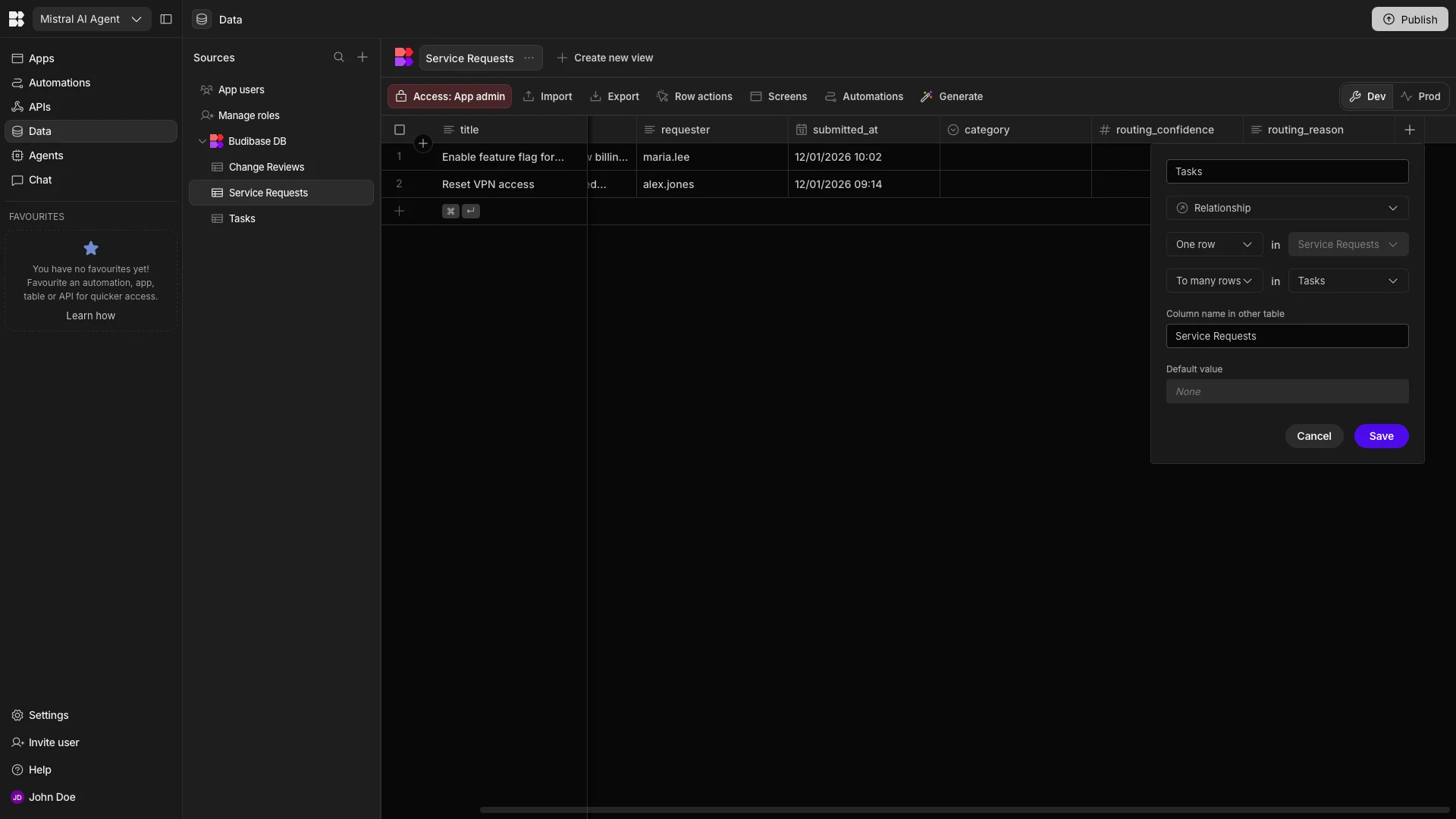This screenshot has width=1456, height=819.
Task: Click the Budibase logo icon
Action: point(16,19)
